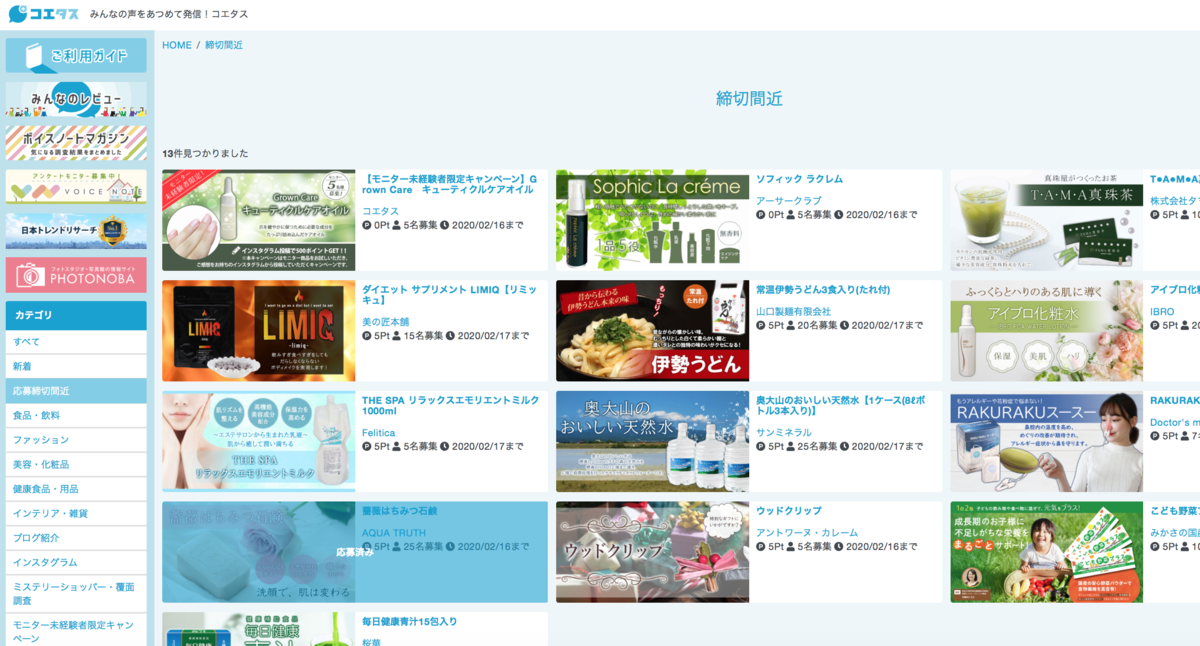Viewport: 1200px width, 646px height.
Task: Click the 応募済み はちみつ石鹸 card image
Action: tap(258, 552)
